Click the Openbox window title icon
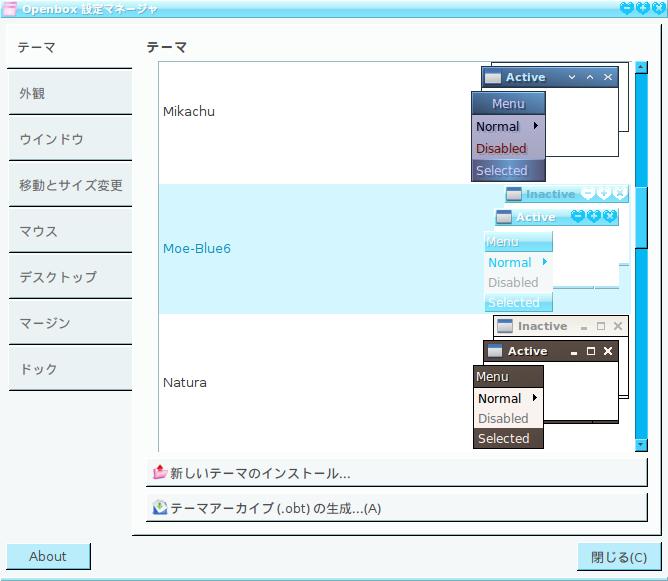668x581 pixels. 10,9
